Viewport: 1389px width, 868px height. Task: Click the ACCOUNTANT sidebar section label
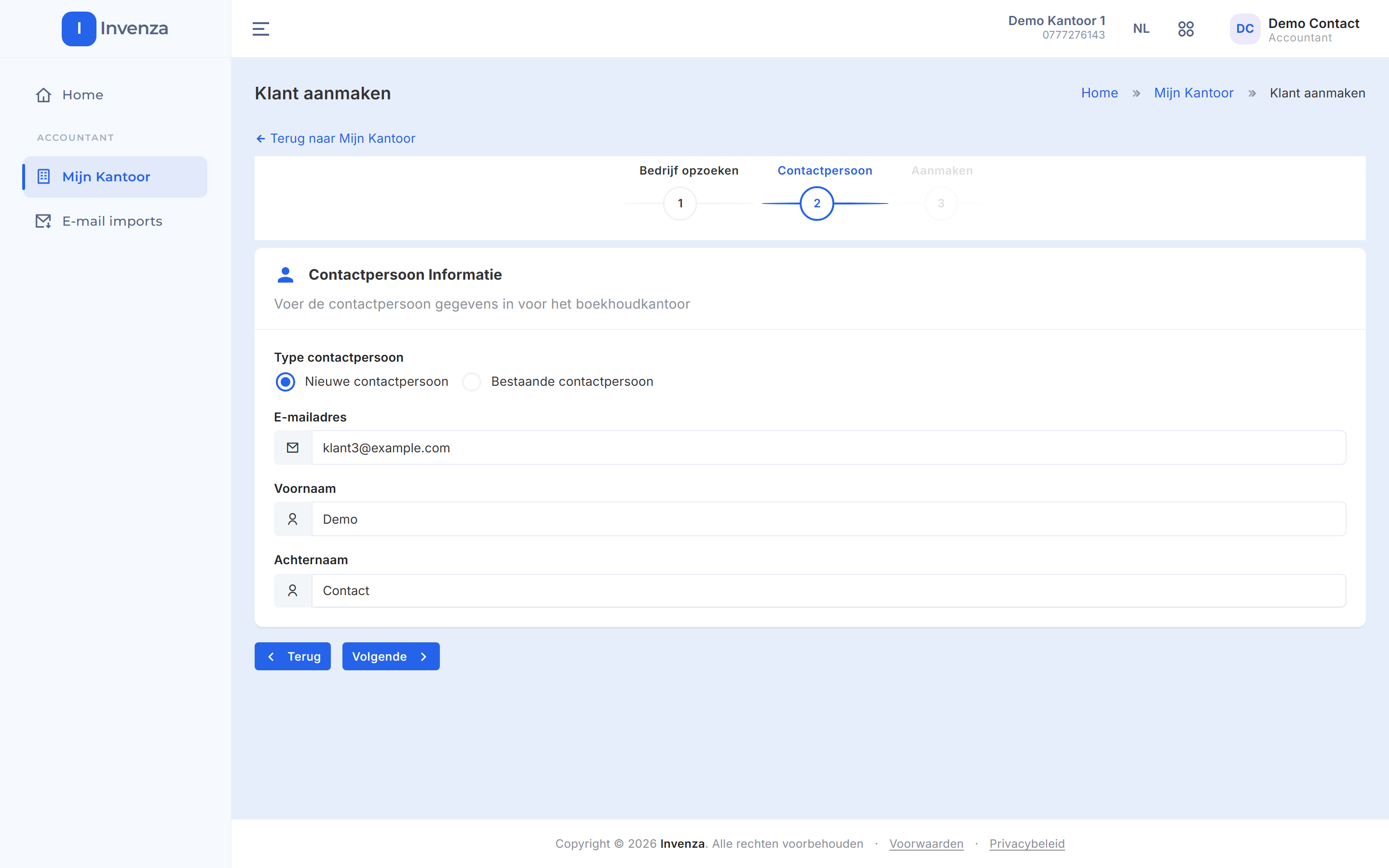click(75, 138)
